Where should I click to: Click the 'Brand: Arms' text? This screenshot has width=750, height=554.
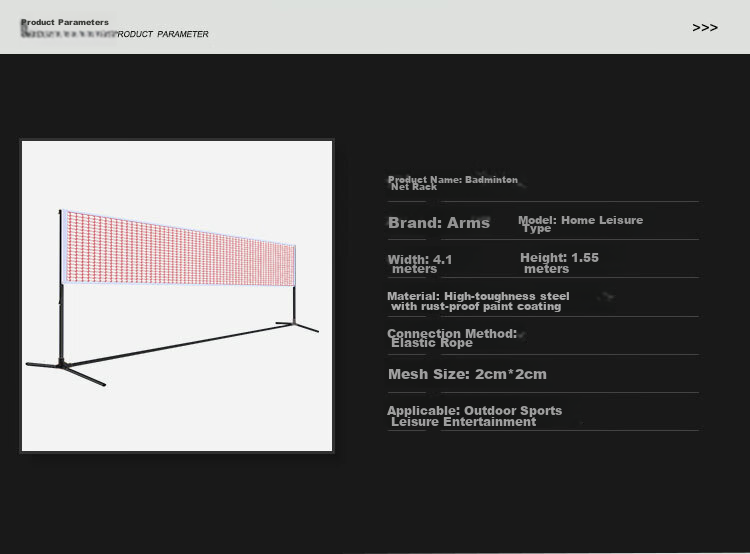(439, 223)
